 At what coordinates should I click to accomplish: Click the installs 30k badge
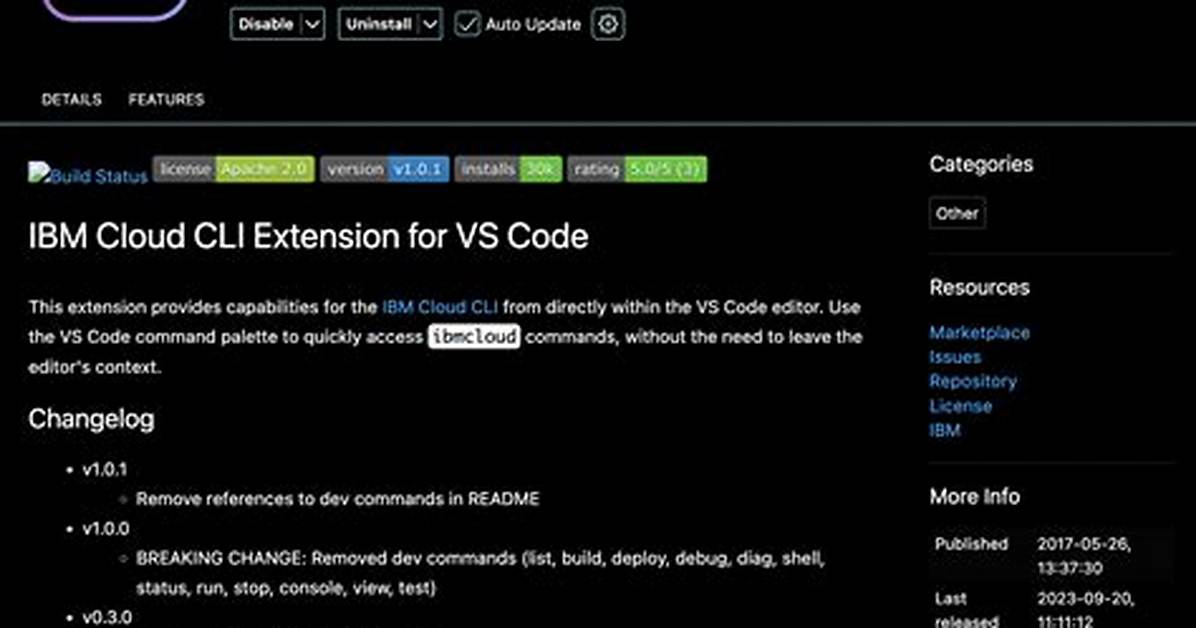[x=508, y=169]
